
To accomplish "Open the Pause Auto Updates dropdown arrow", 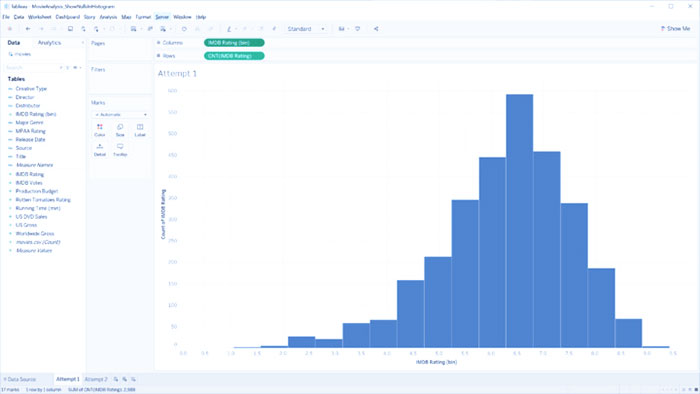I will click(103, 29).
